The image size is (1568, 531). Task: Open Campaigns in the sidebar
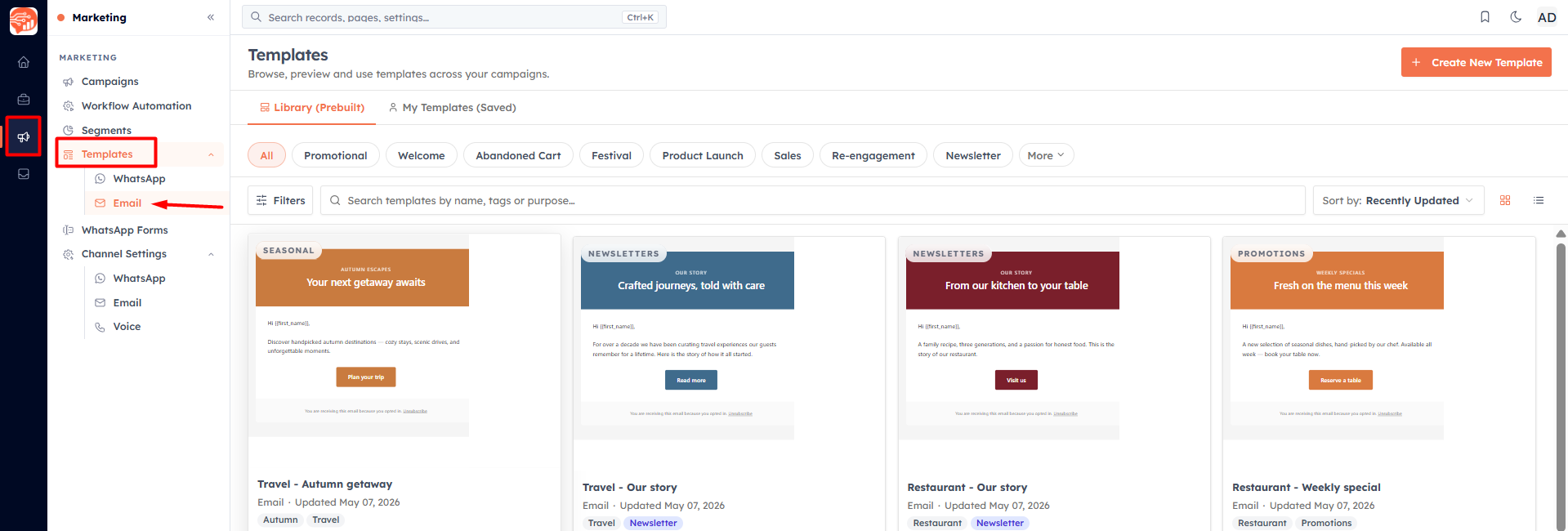pyautogui.click(x=109, y=82)
